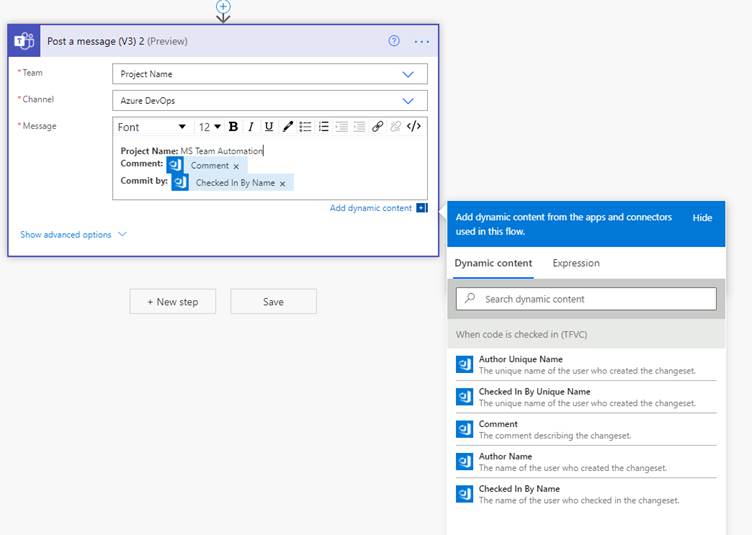Click the remove link icon
The width and height of the screenshot is (752, 535).
pyautogui.click(x=395, y=127)
